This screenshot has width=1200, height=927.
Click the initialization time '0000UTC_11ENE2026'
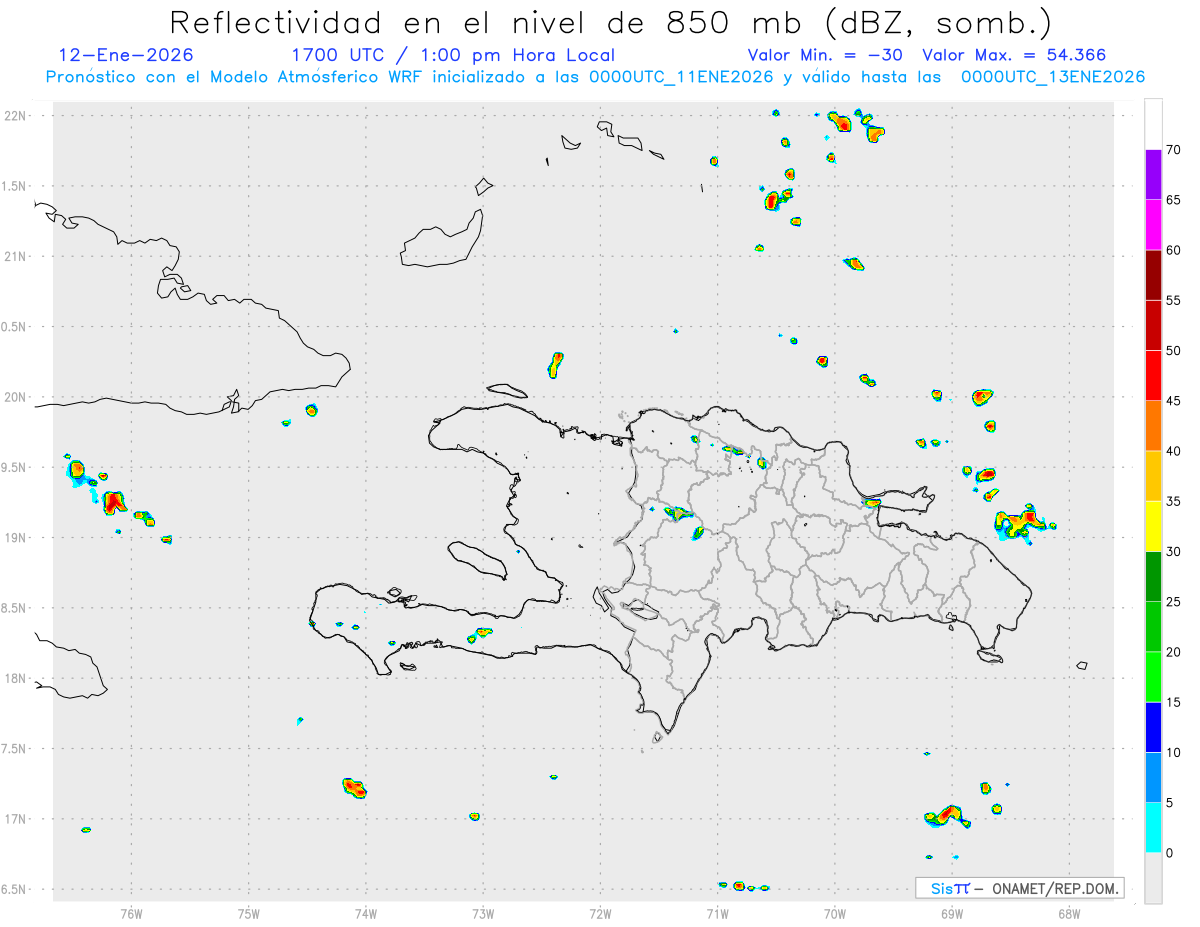pyautogui.click(x=681, y=77)
